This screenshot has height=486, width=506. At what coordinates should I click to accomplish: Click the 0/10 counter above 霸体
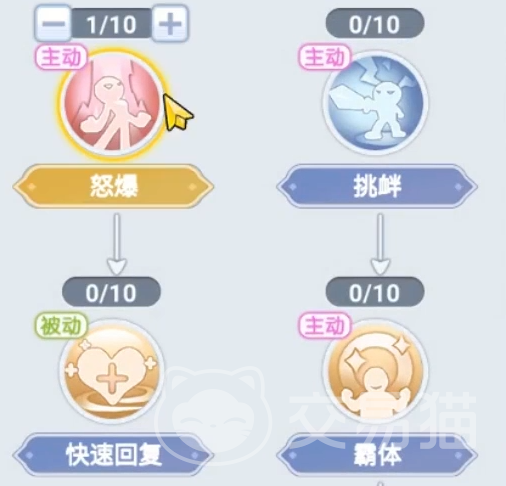(x=375, y=292)
